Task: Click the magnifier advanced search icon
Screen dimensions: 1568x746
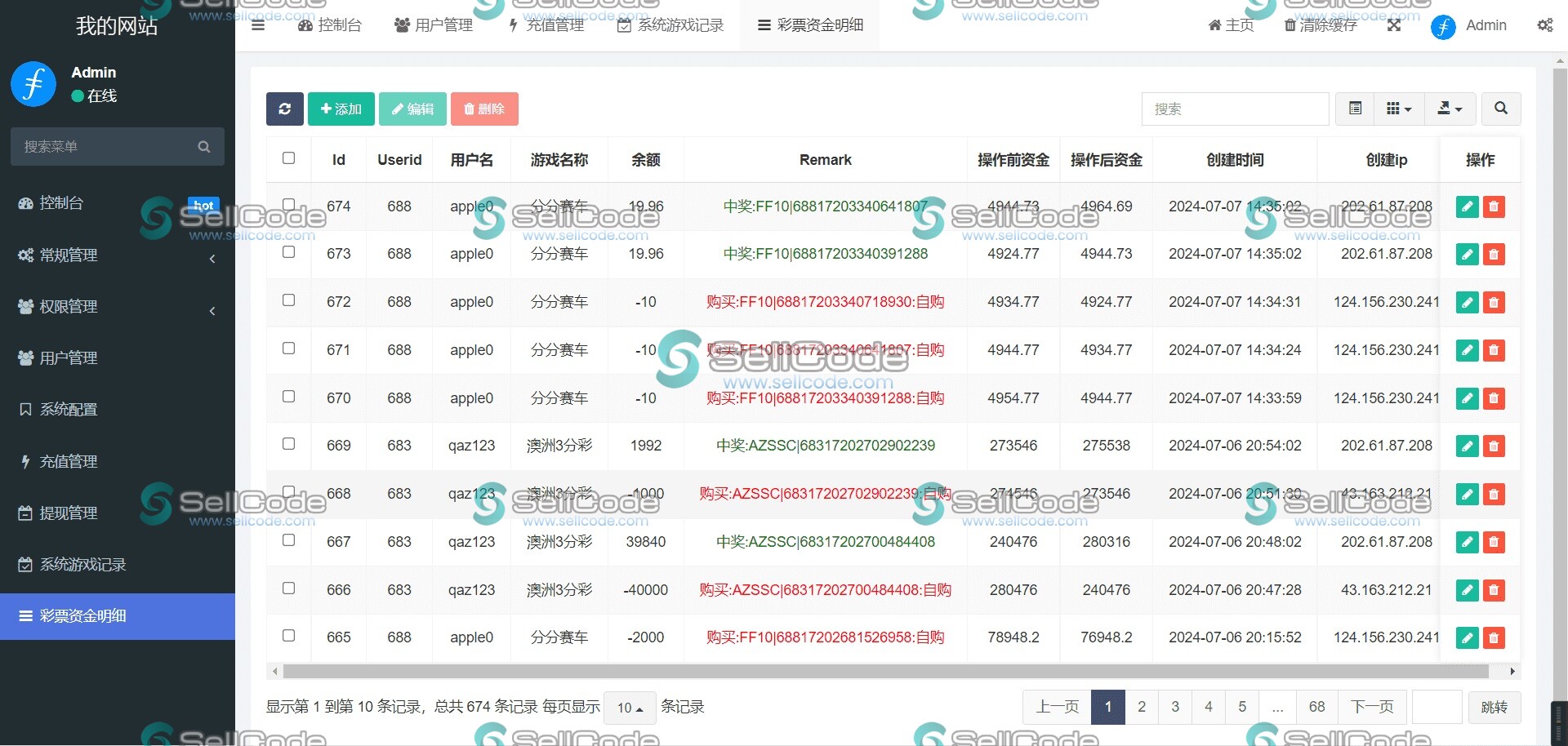Action: [1500, 109]
